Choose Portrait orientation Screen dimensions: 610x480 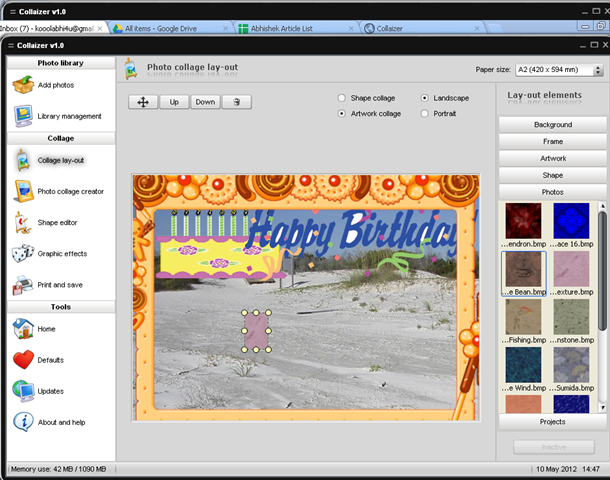425,114
